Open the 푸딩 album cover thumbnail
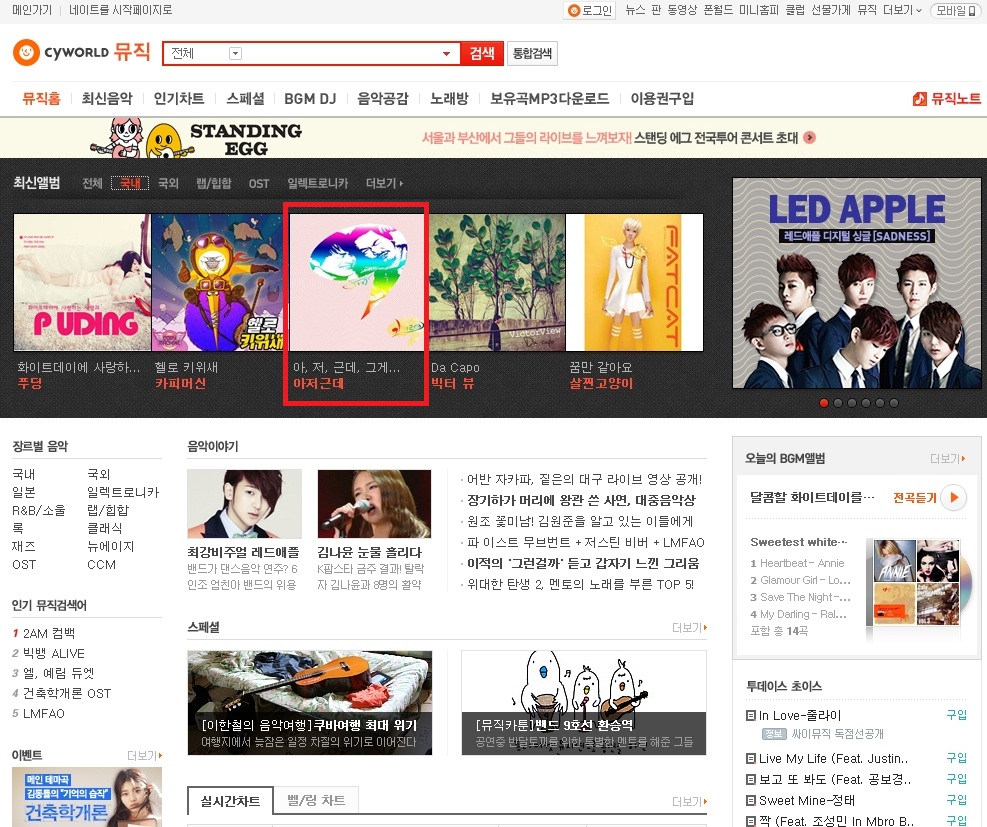This screenshot has height=827, width=987. tap(82, 282)
